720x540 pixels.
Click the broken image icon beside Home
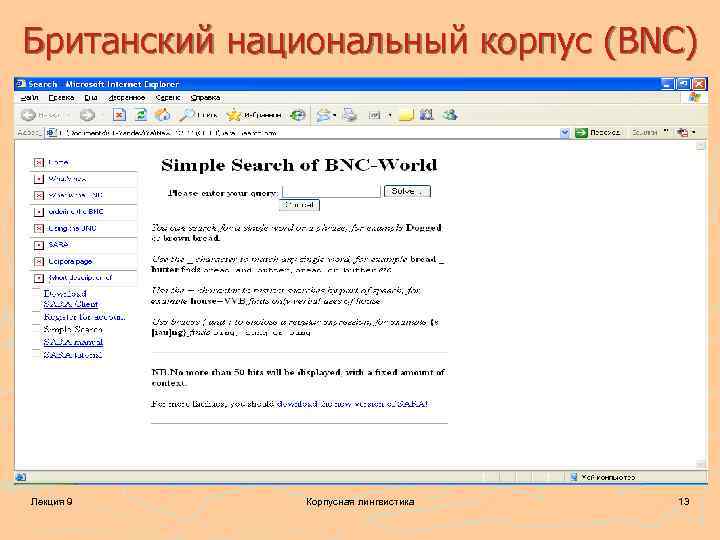[x=39, y=163]
